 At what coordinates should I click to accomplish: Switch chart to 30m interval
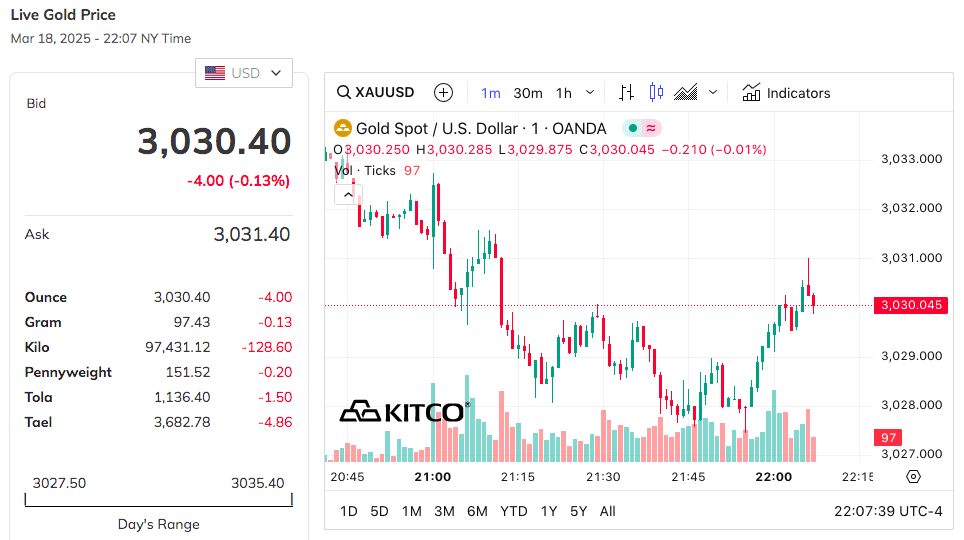click(528, 93)
